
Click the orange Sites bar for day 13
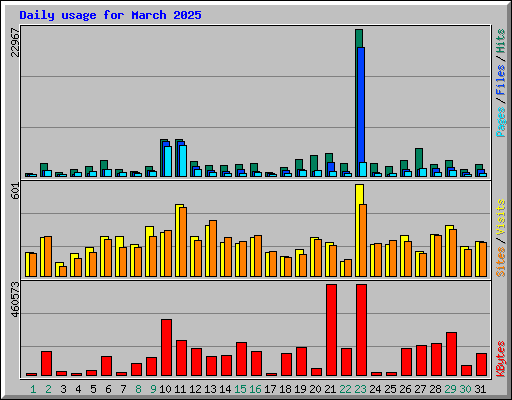click(x=213, y=248)
